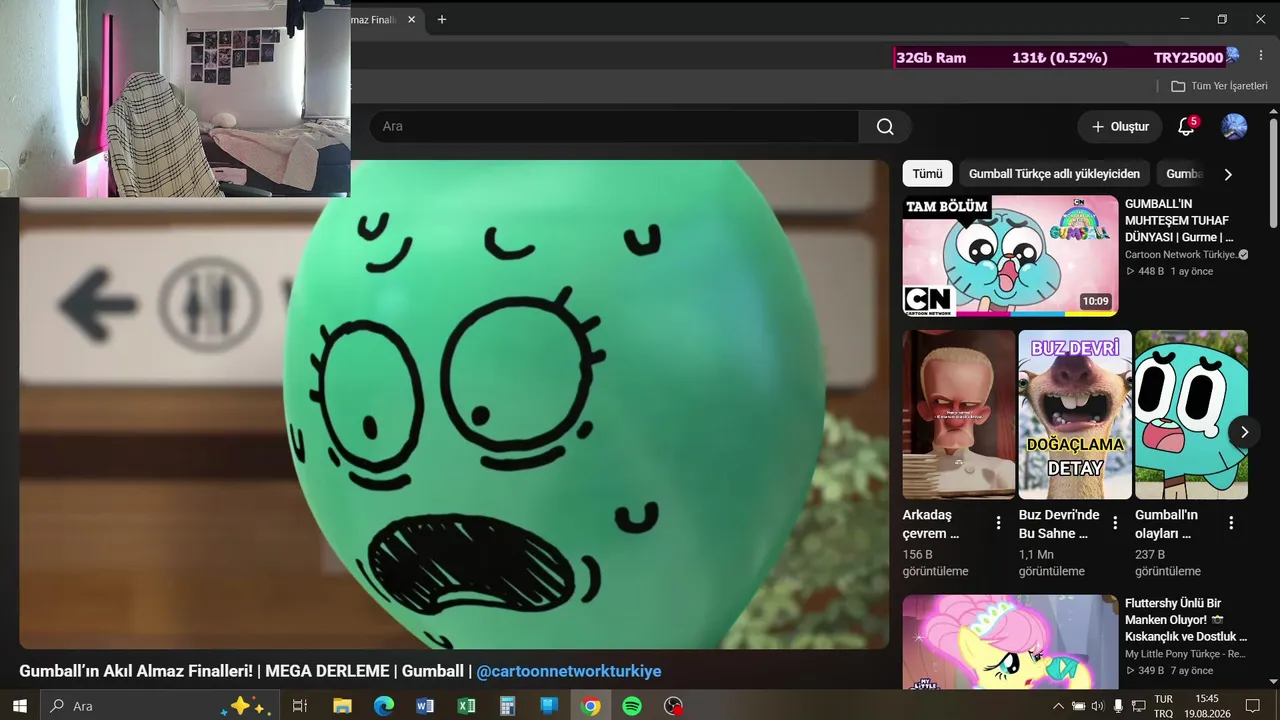The width and height of the screenshot is (1280, 720).
Task: Launch Microsoft Edge from the taskbar
Action: point(384,706)
